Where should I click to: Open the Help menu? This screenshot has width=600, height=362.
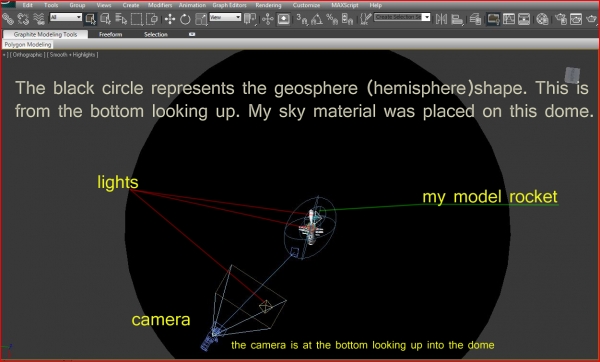pos(376,5)
